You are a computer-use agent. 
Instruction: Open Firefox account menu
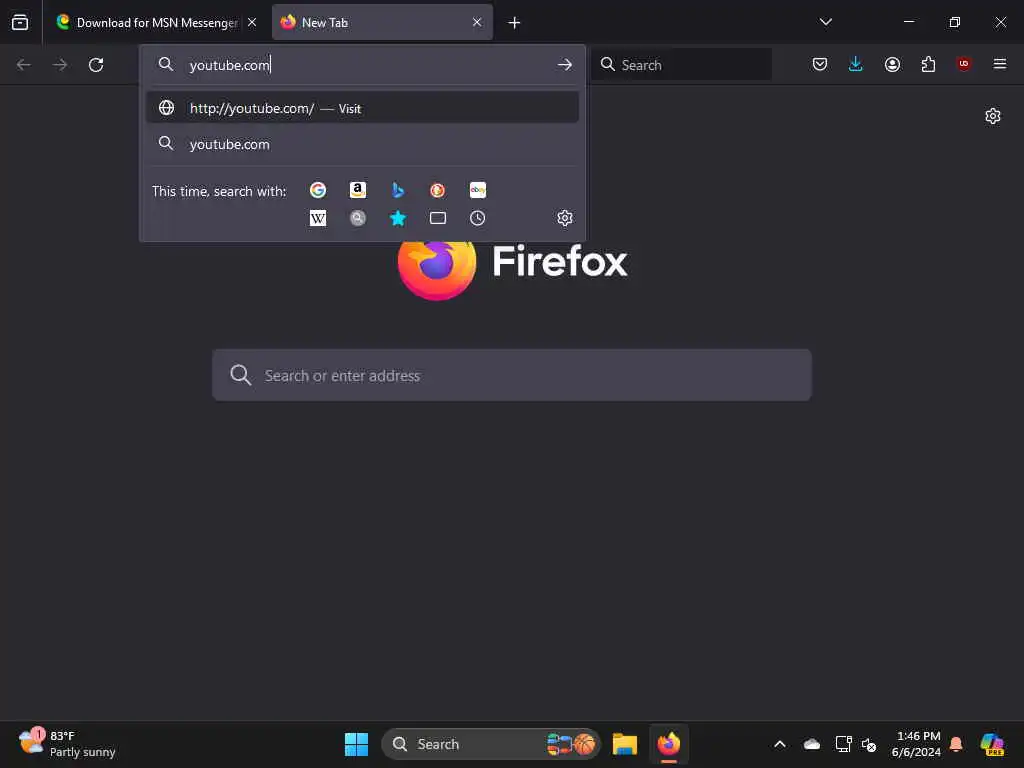(x=892, y=64)
